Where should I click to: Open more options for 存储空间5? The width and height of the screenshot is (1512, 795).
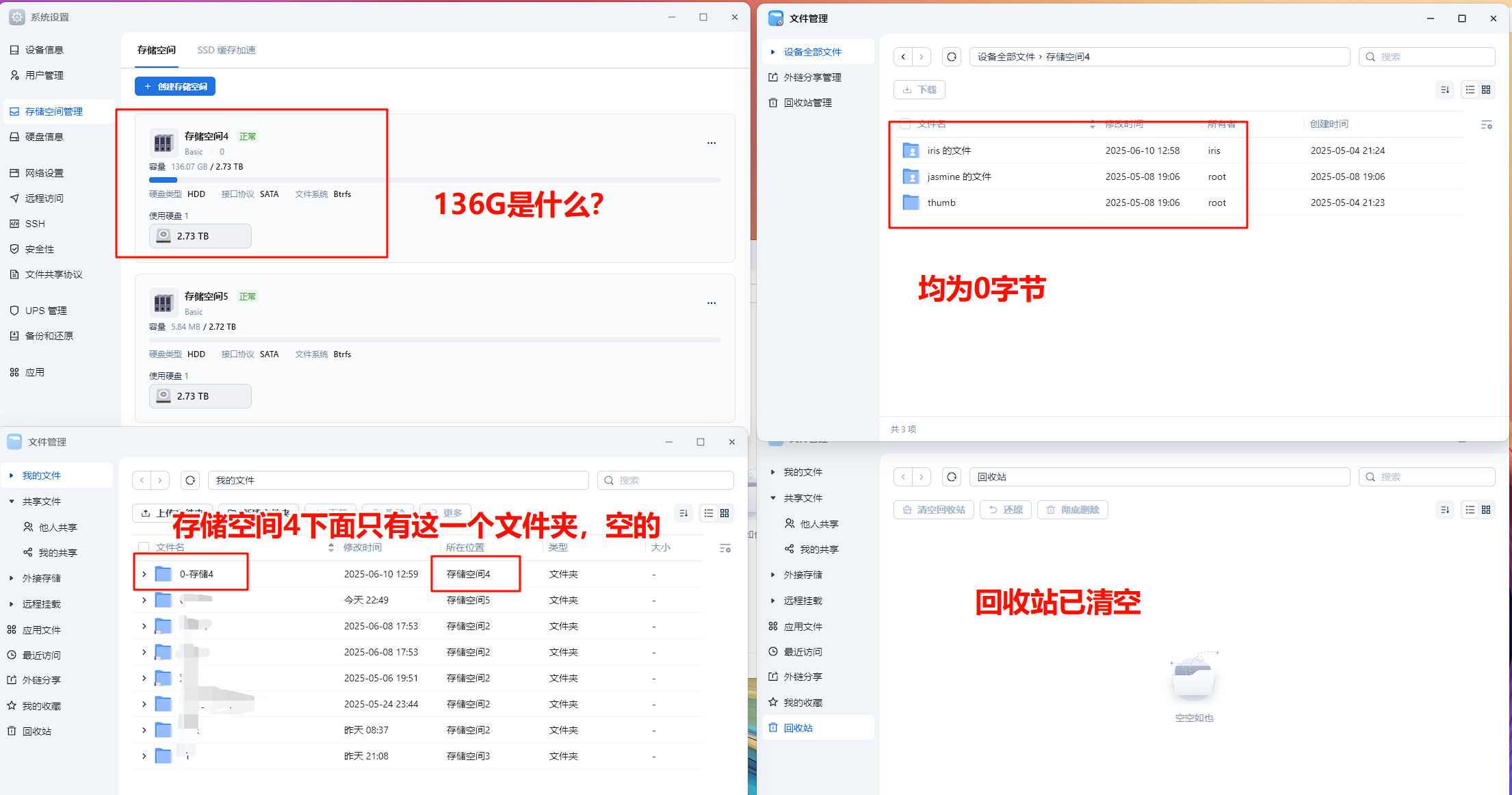712,303
